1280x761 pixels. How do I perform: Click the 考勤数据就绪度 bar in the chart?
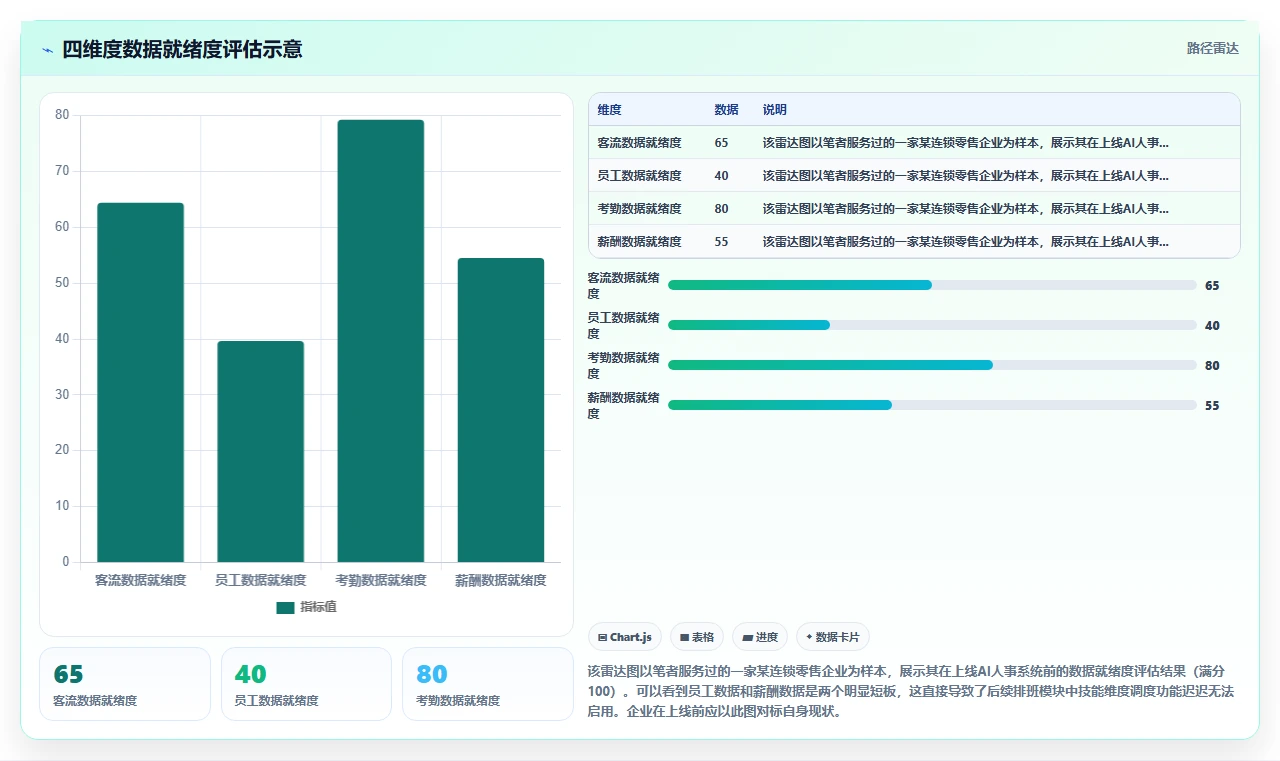380,341
